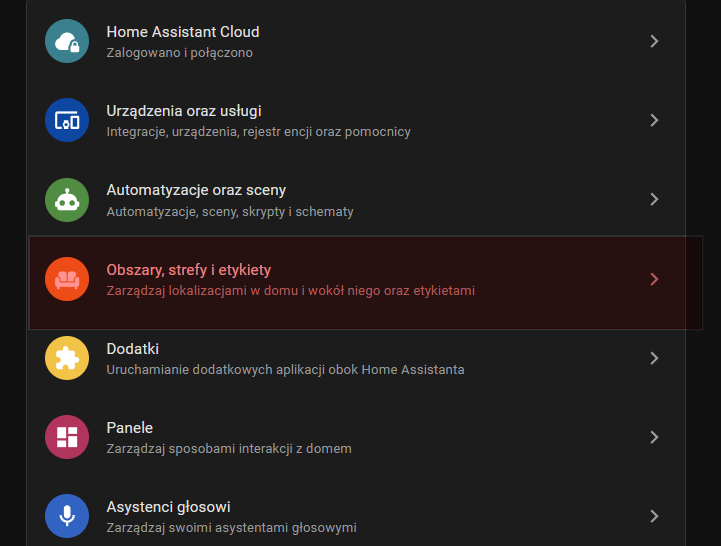This screenshot has width=721, height=546.
Task: Click the orange sofa areas icon
Action: (67, 279)
